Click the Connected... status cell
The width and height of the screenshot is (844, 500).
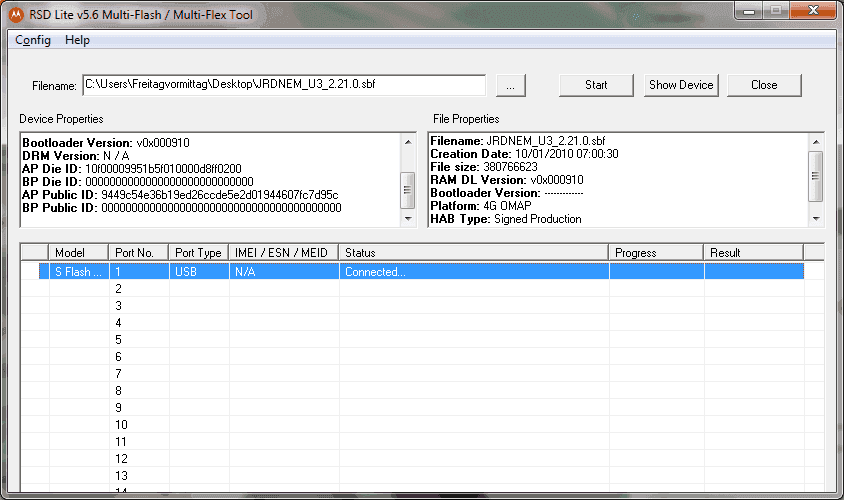click(x=474, y=272)
